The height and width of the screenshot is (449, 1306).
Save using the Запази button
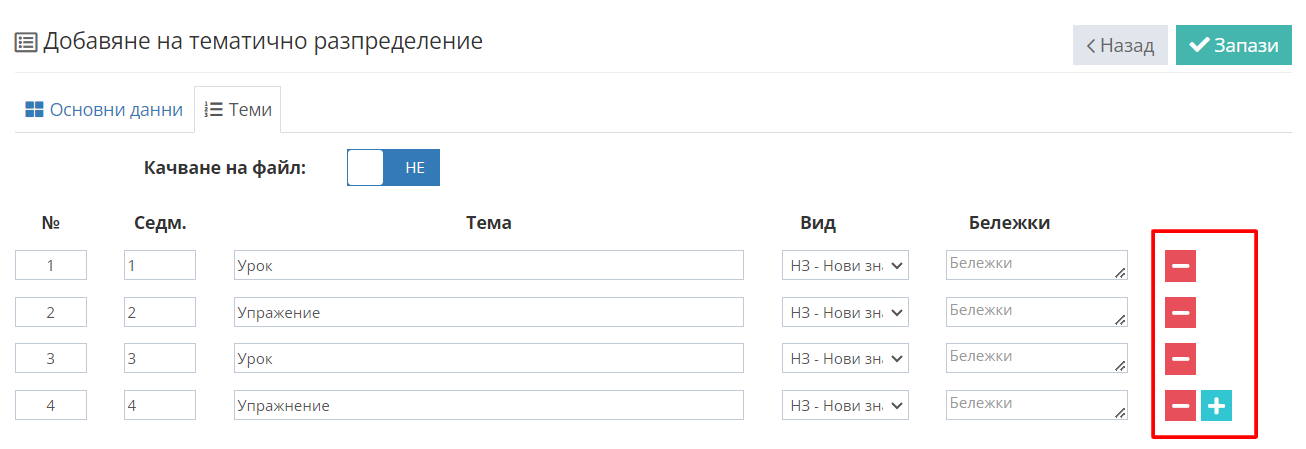(1234, 45)
